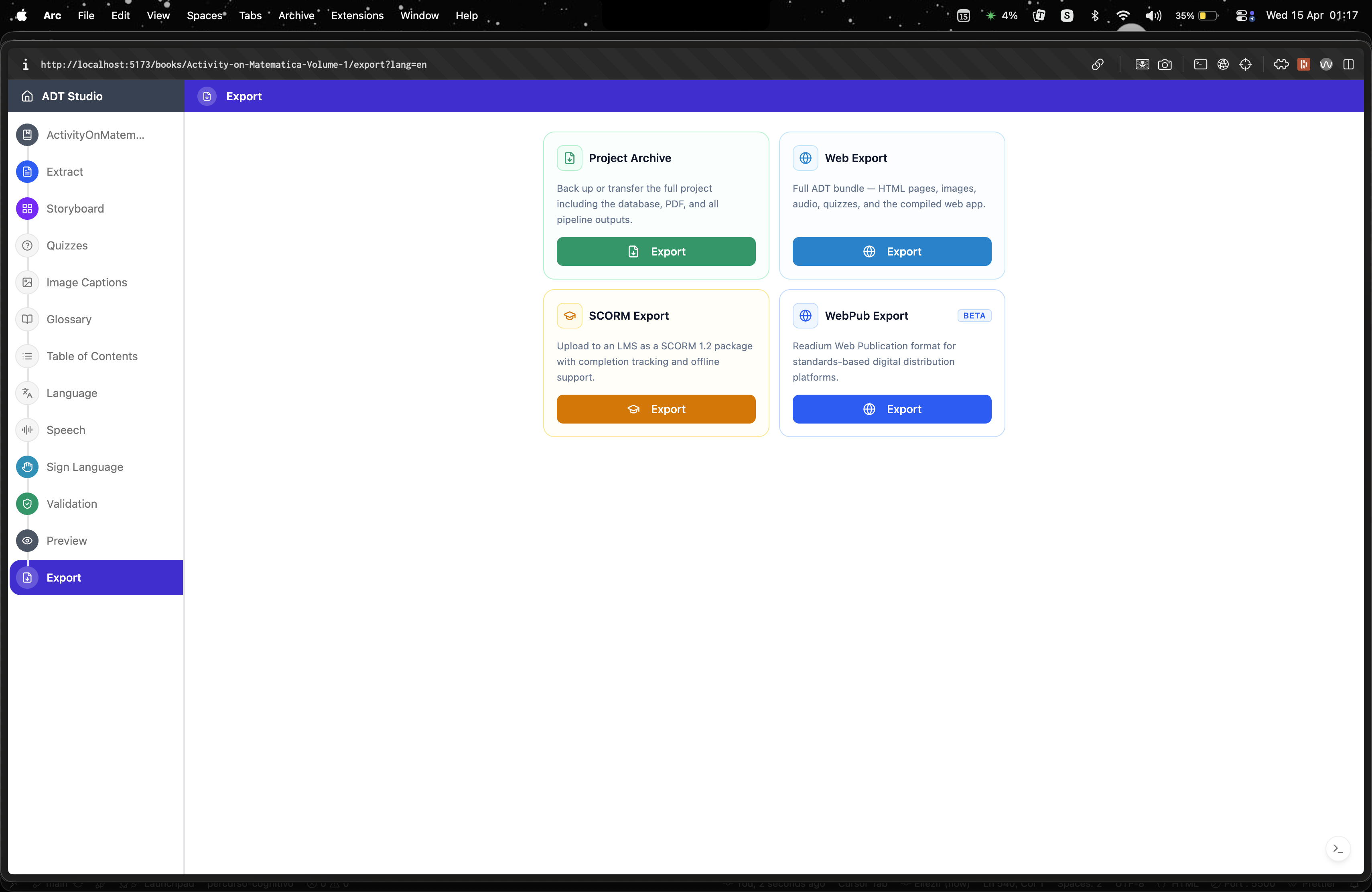Open the Tabs menu
1372x892 pixels.
coord(250,16)
